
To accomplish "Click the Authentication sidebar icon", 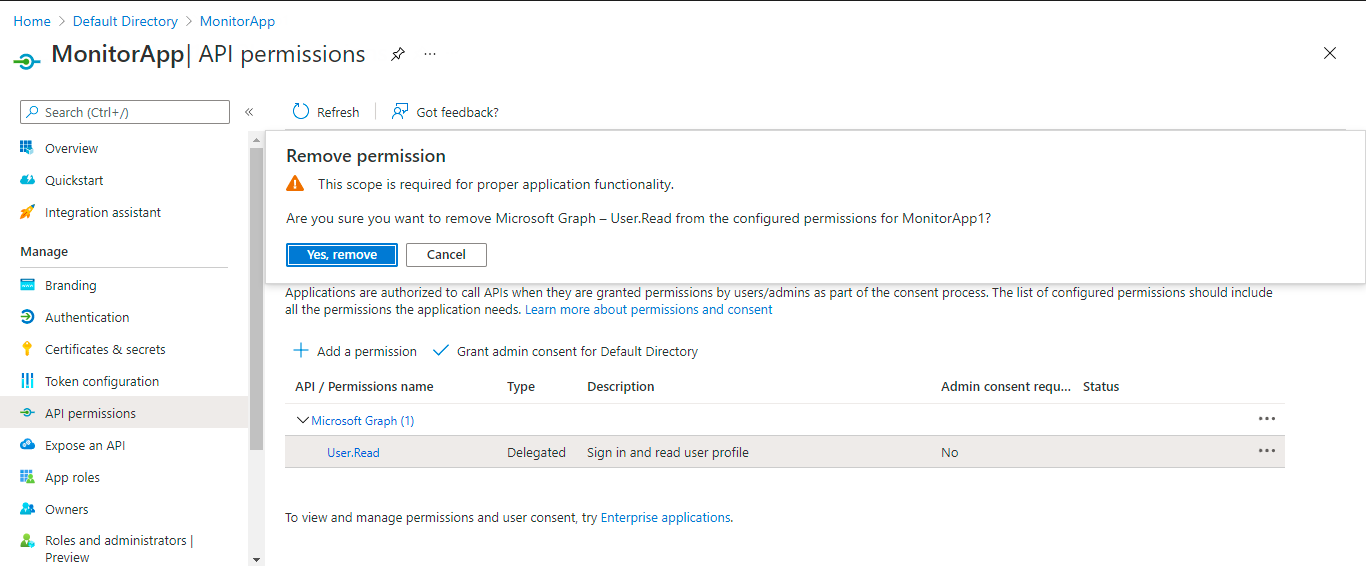I will (27, 317).
